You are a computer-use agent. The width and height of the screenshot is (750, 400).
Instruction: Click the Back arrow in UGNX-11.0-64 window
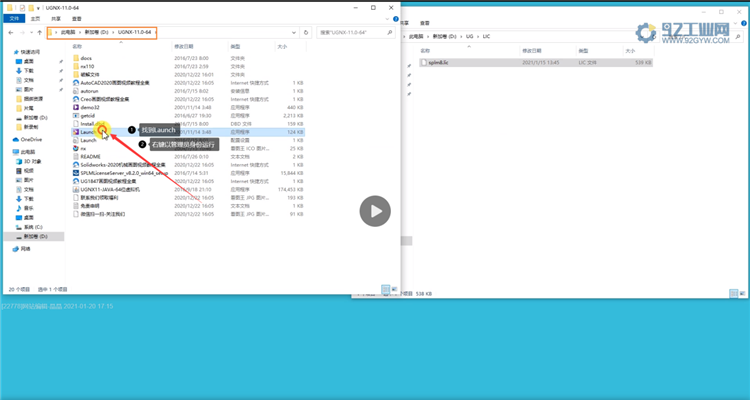coord(11,33)
